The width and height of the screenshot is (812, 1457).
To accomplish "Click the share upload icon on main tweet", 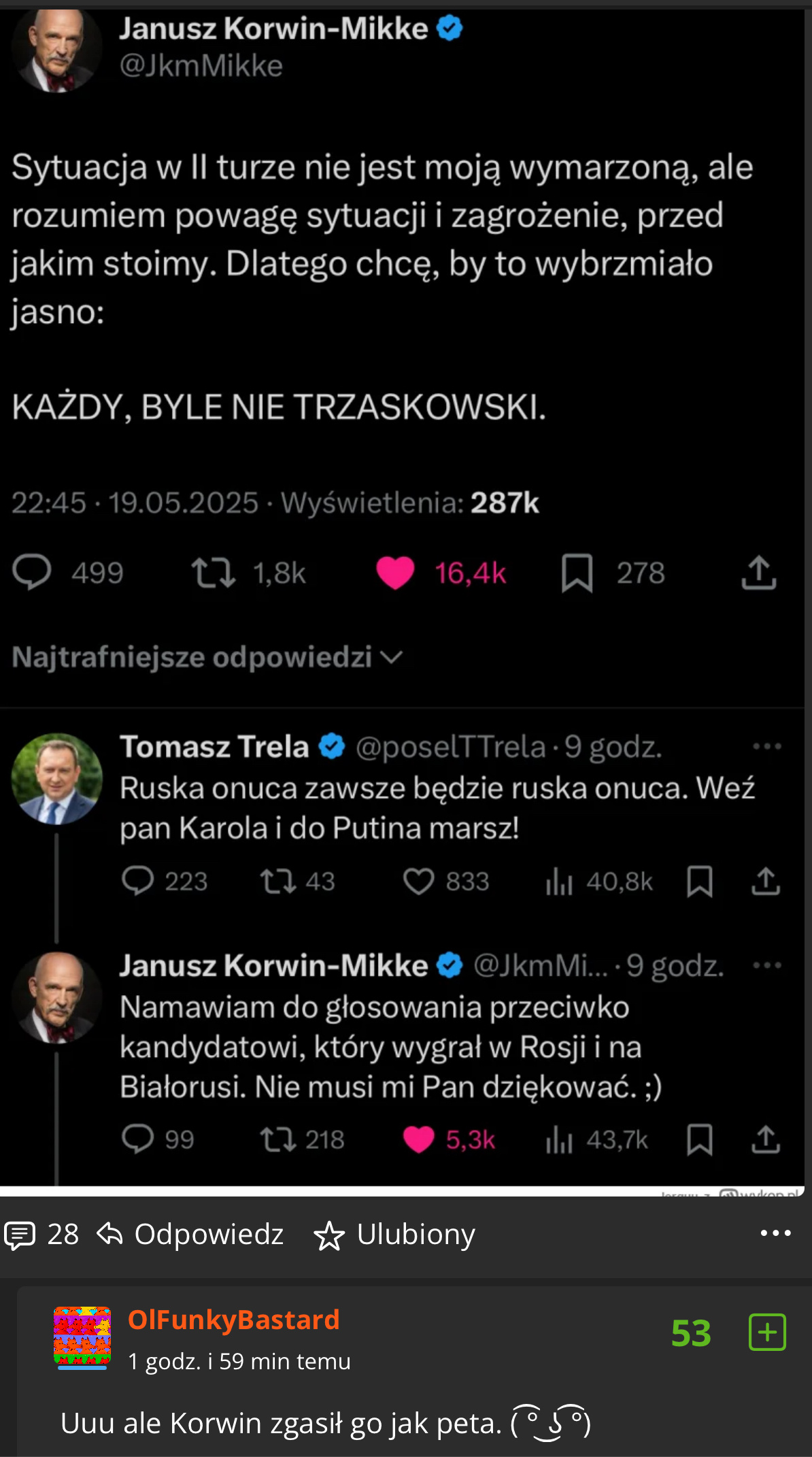I will [x=758, y=572].
